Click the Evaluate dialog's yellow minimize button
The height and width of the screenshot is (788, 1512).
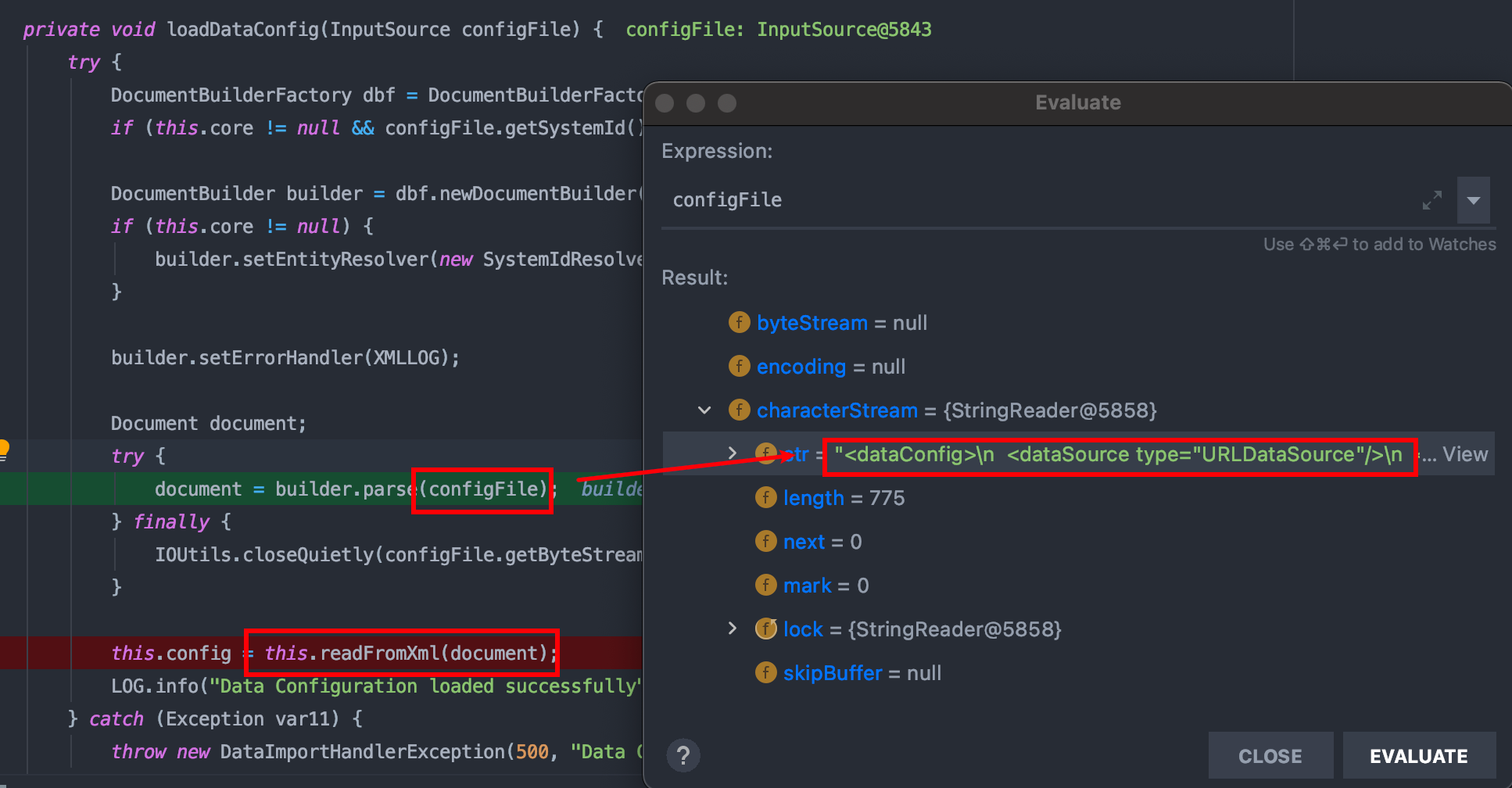point(696,103)
